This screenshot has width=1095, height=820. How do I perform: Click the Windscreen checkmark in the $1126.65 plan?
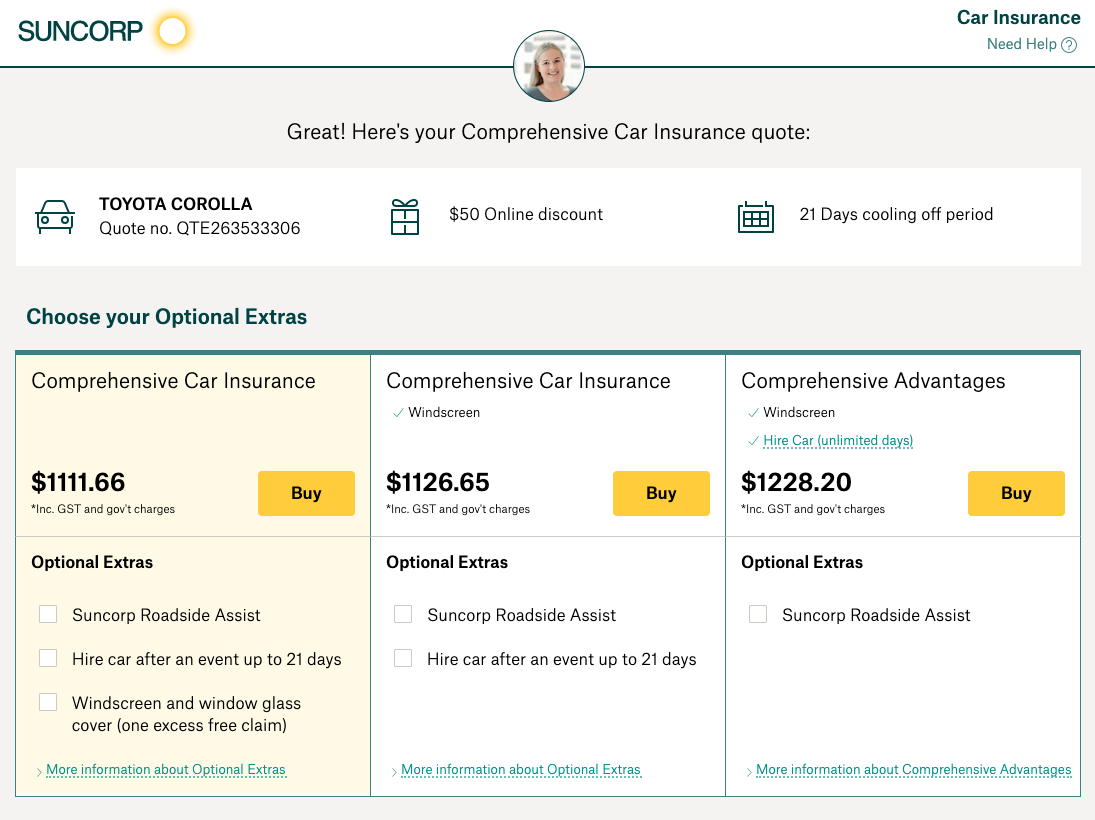[x=398, y=413]
